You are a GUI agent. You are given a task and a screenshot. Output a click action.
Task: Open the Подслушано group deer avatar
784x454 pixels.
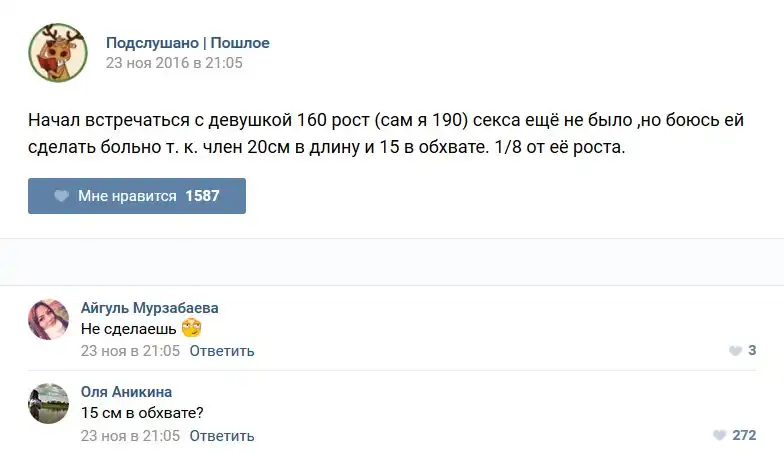57,53
